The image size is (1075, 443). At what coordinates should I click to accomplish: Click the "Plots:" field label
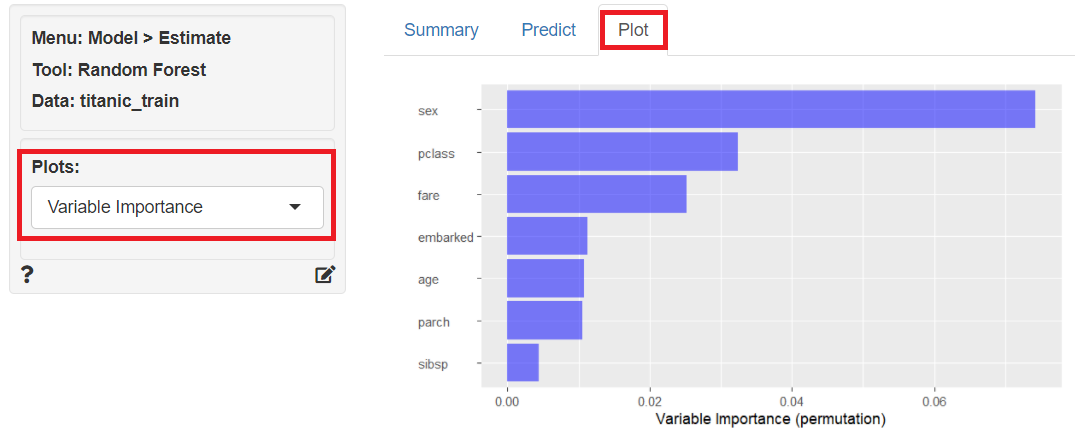pyautogui.click(x=58, y=166)
